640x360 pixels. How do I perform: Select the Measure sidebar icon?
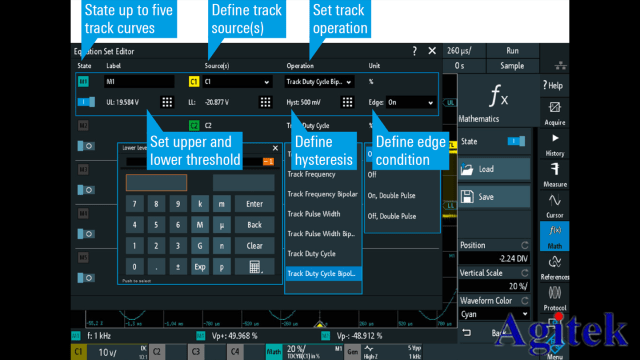click(x=554, y=175)
